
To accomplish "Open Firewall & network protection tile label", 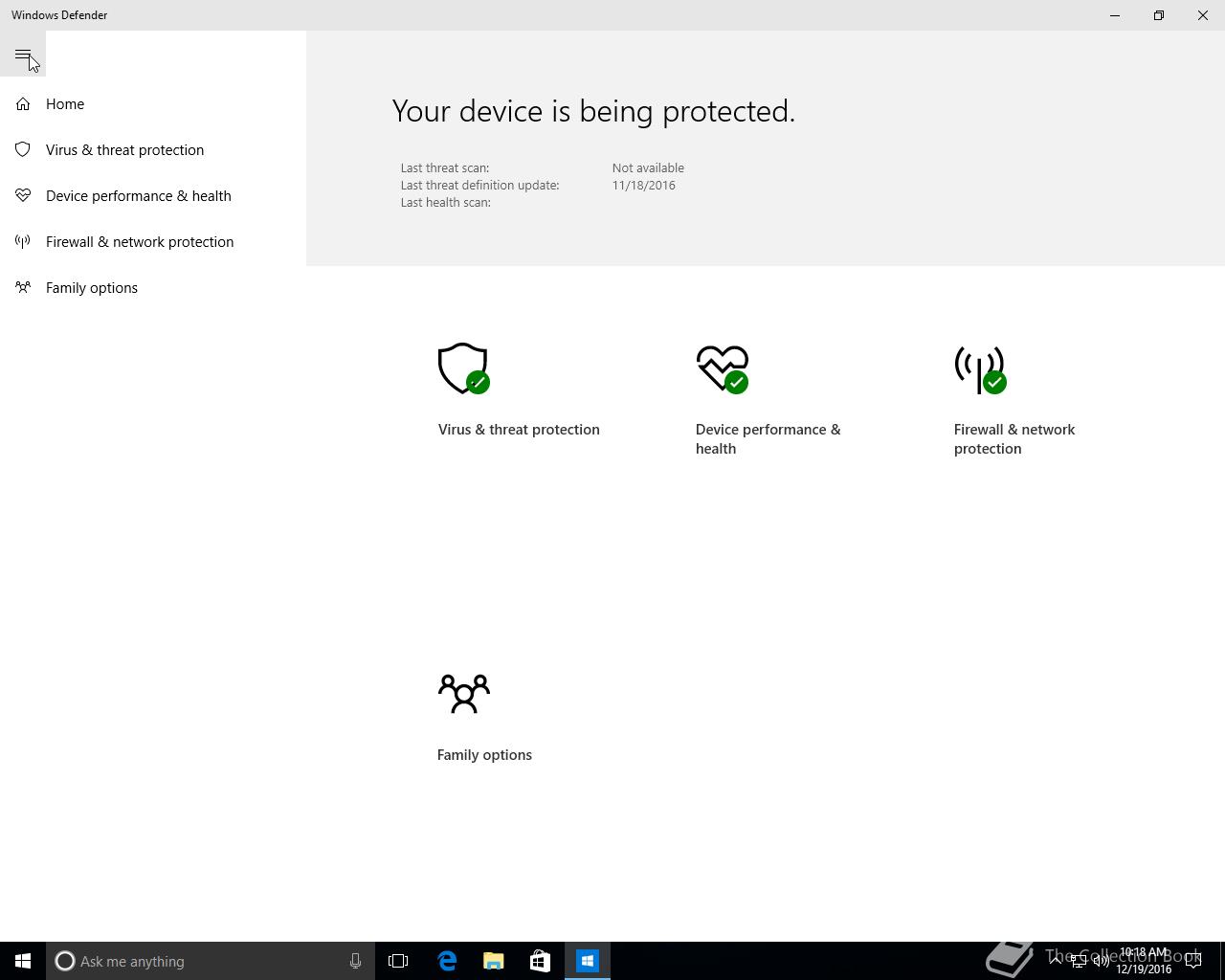I will [x=1014, y=439].
